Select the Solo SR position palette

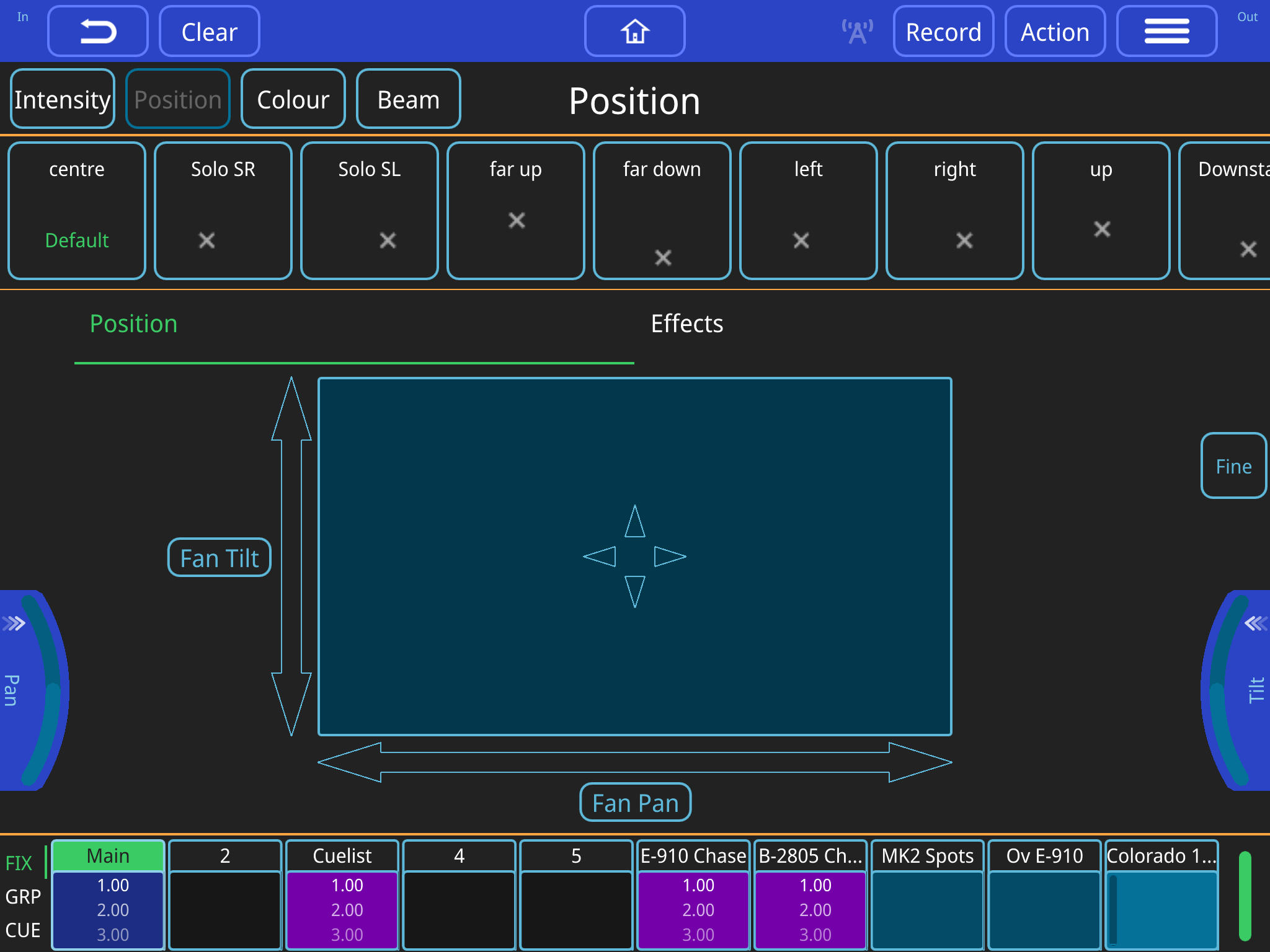click(x=223, y=211)
